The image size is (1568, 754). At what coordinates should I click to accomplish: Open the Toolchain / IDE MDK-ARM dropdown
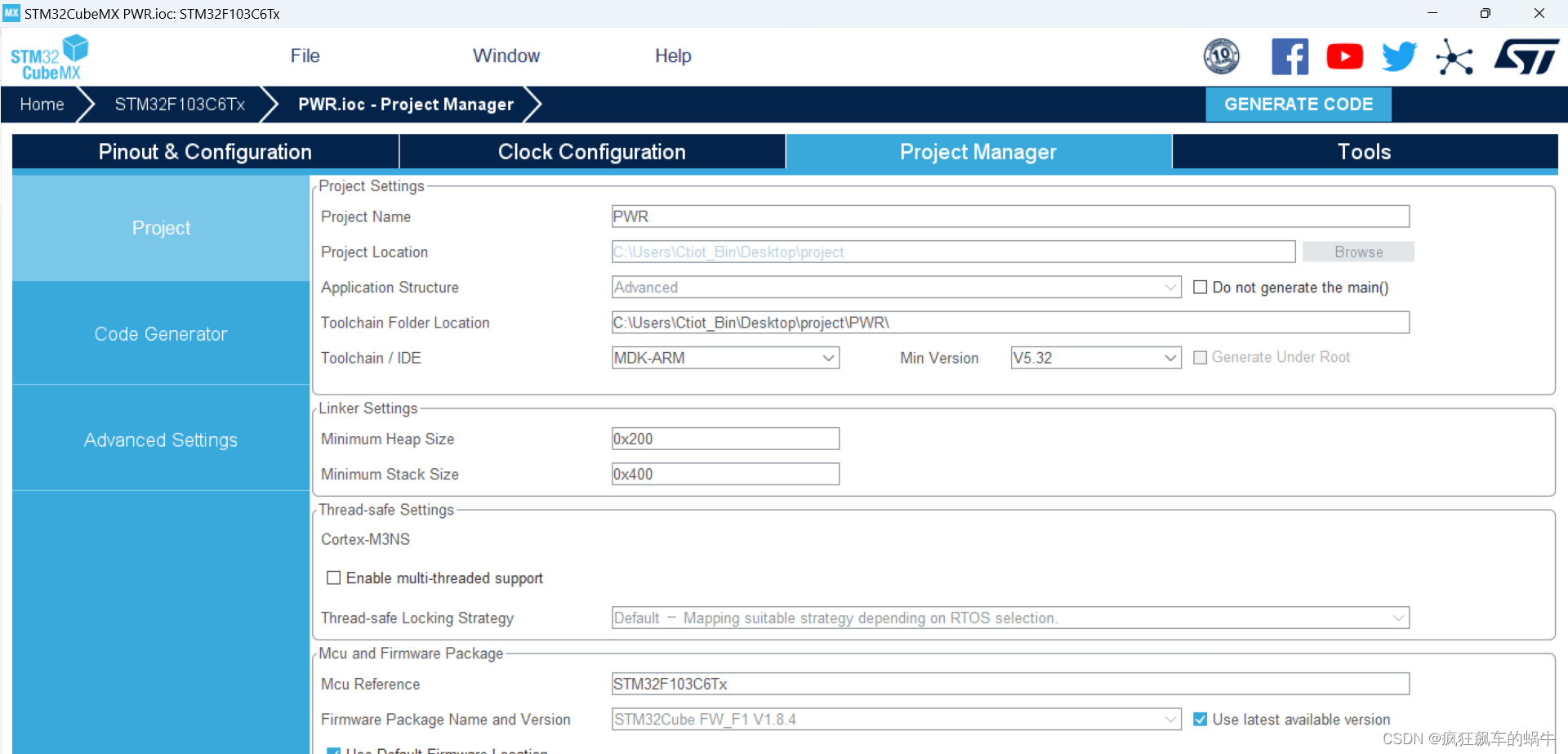pos(725,358)
